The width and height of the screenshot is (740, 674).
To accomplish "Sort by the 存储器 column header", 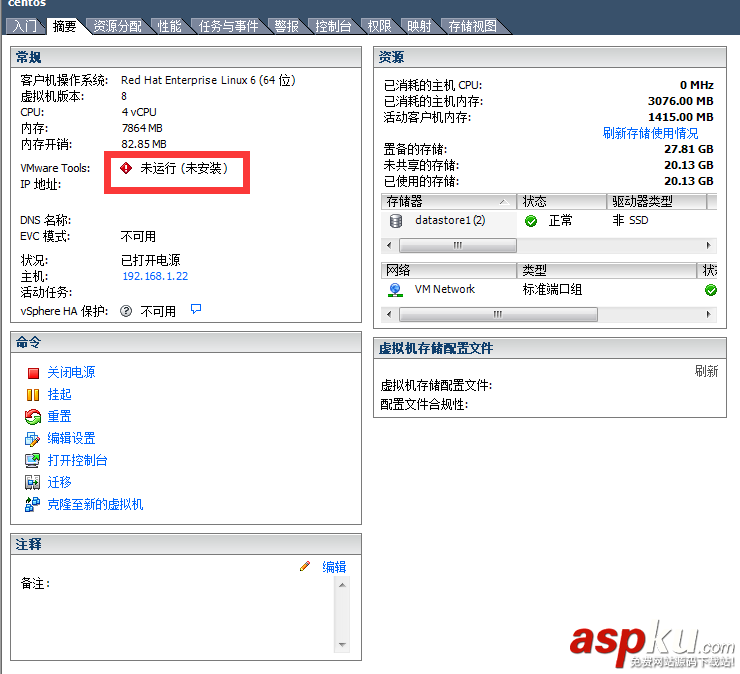I will (448, 202).
